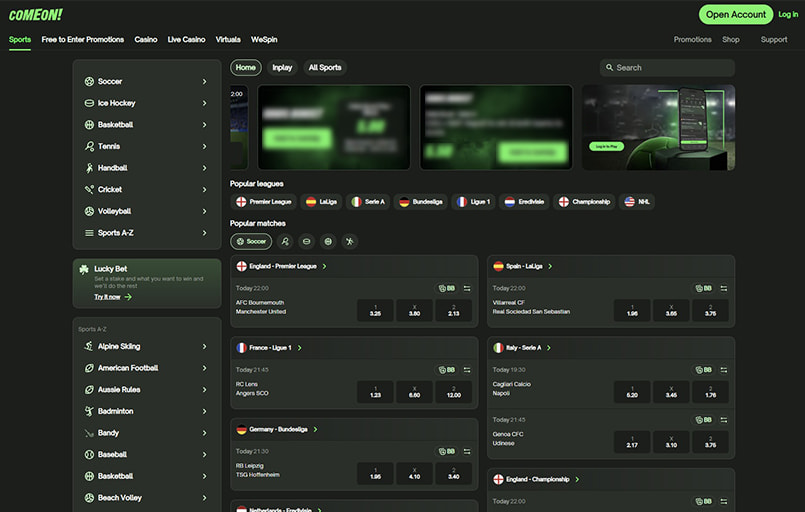The height and width of the screenshot is (512, 805).
Task: Click the Try it now link
Action: click(x=112, y=297)
